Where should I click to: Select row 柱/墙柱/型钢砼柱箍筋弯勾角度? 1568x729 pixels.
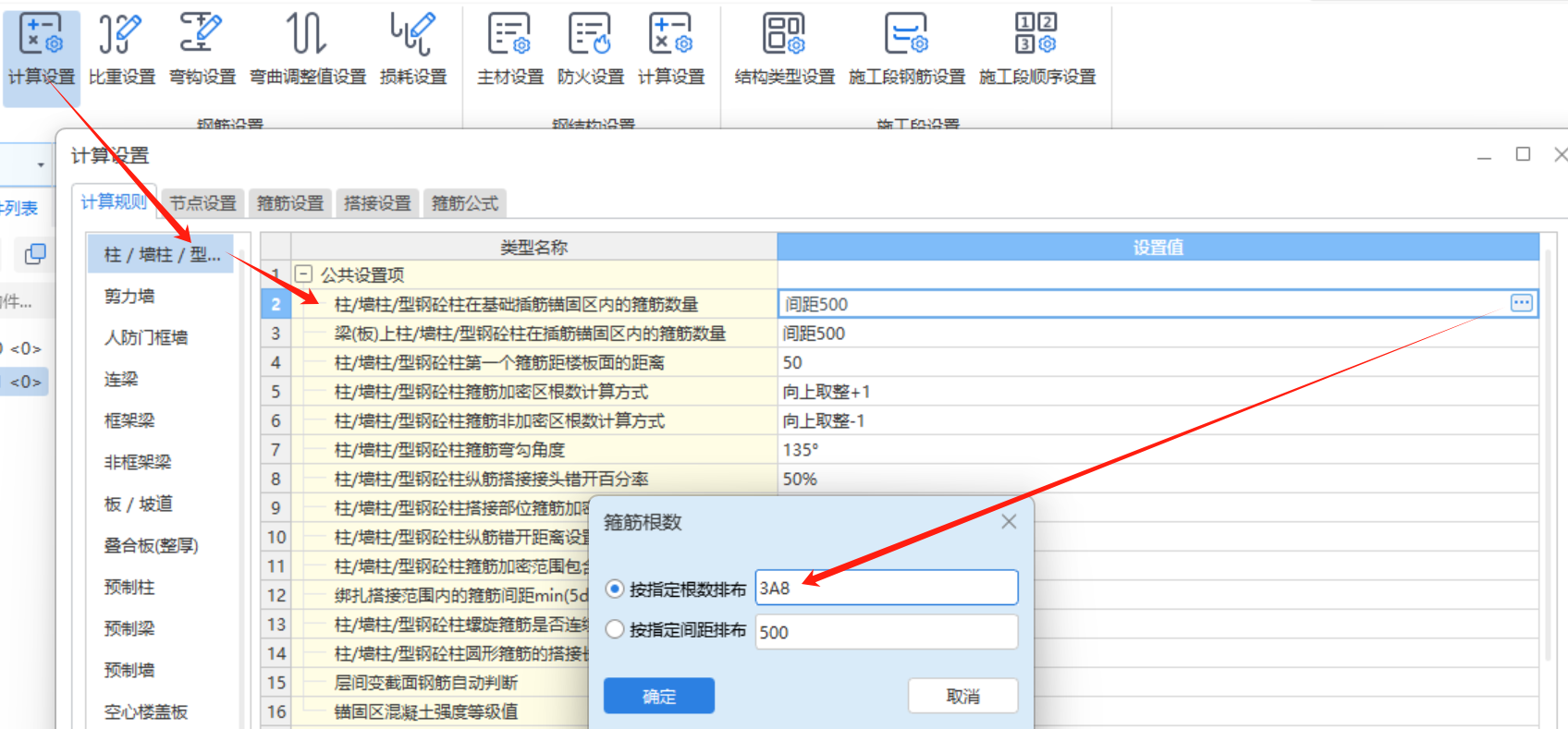[x=533, y=450]
